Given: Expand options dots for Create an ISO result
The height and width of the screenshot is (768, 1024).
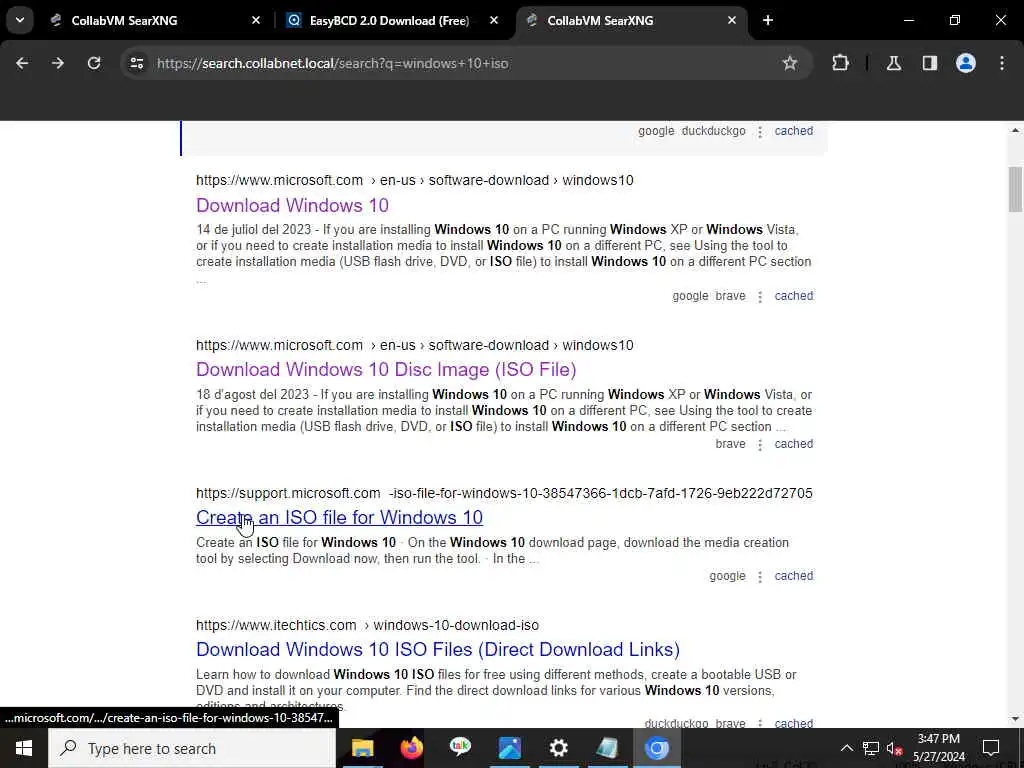Looking at the screenshot, I should pos(760,577).
